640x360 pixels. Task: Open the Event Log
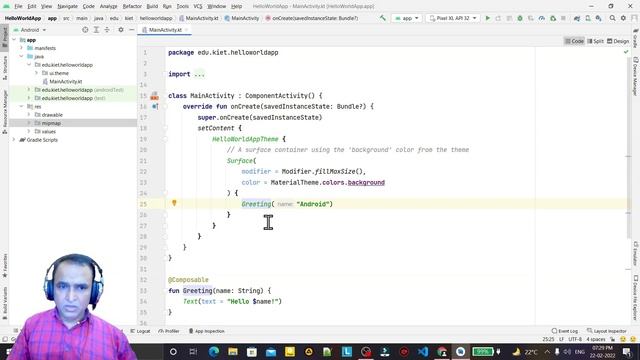point(565,331)
